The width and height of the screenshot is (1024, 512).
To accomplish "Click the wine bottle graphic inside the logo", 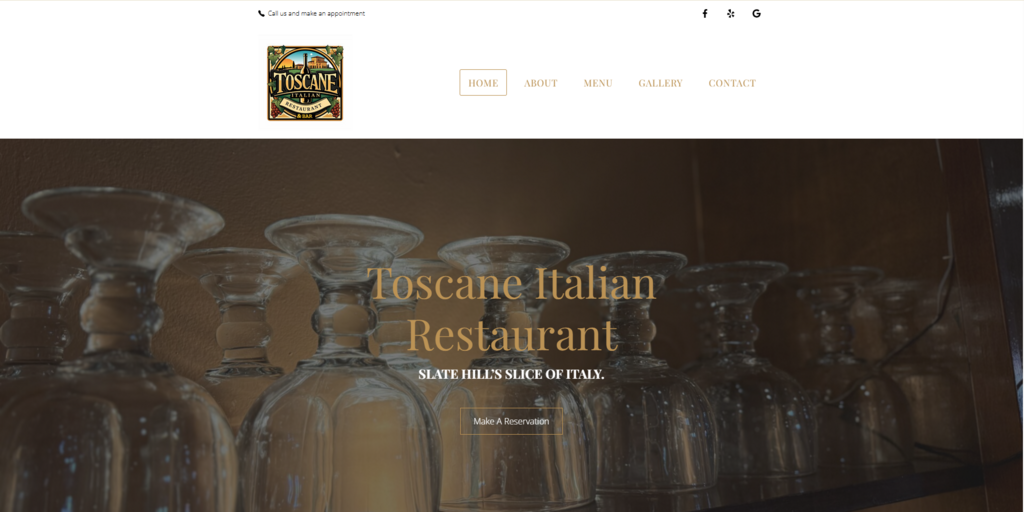I will click(305, 63).
